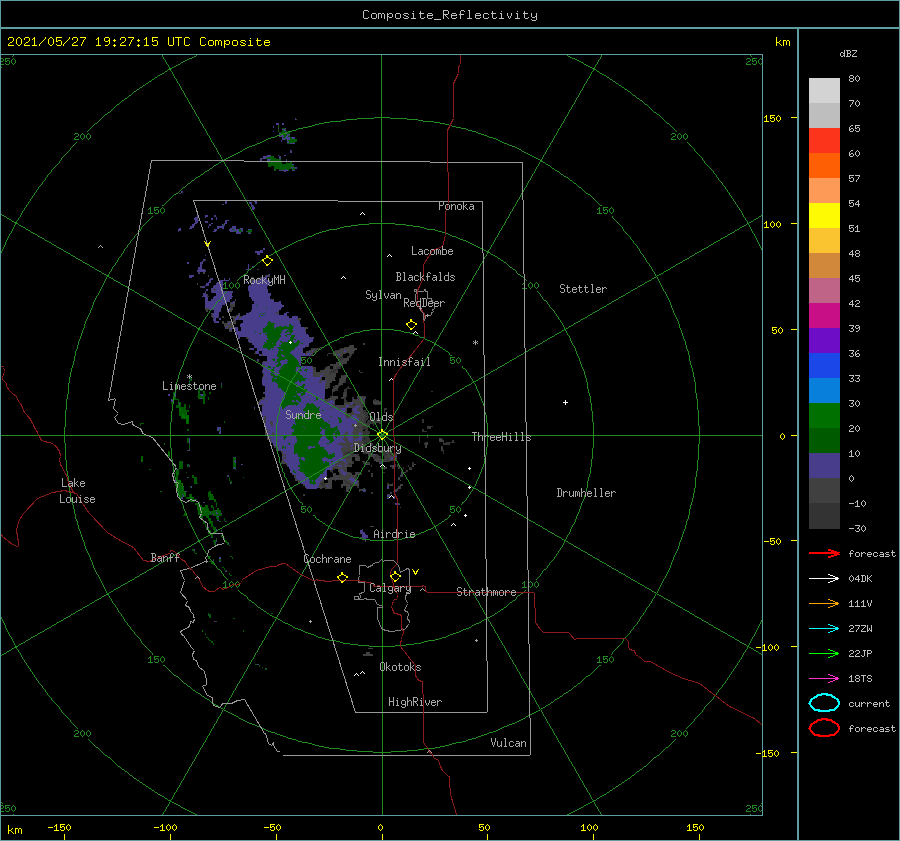Select the yellow diamond marker below RedDeer
Viewport: 900px width, 841px height.
tap(412, 325)
